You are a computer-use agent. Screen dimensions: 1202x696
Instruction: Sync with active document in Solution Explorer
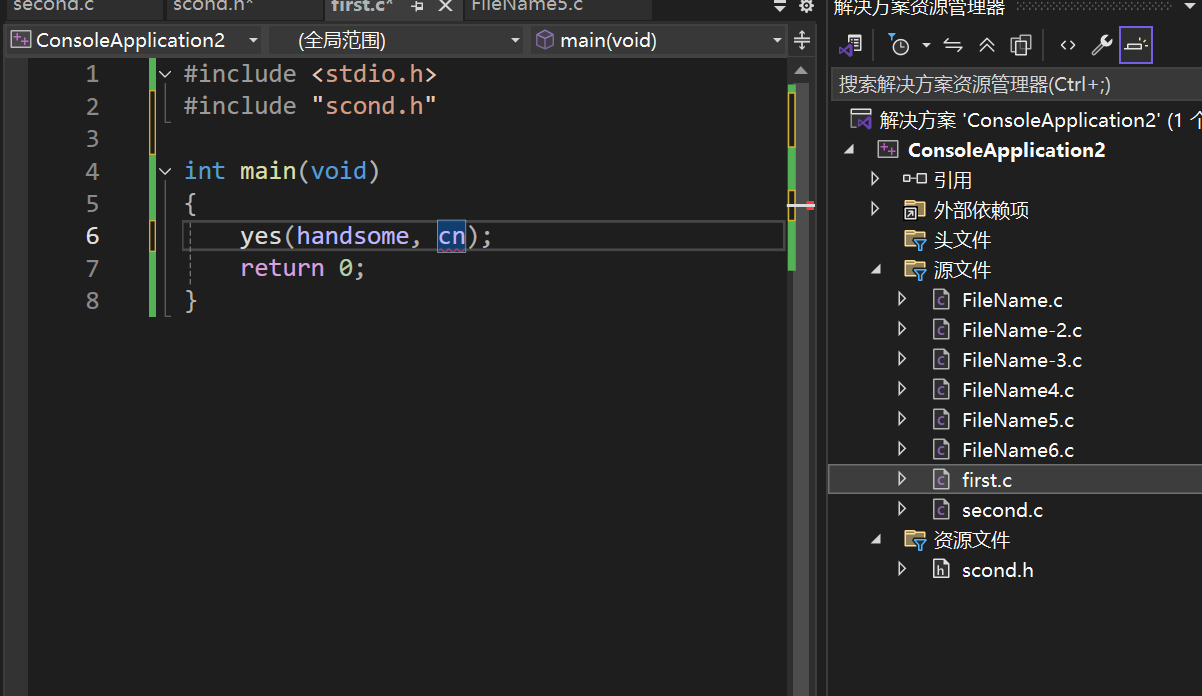(953, 45)
